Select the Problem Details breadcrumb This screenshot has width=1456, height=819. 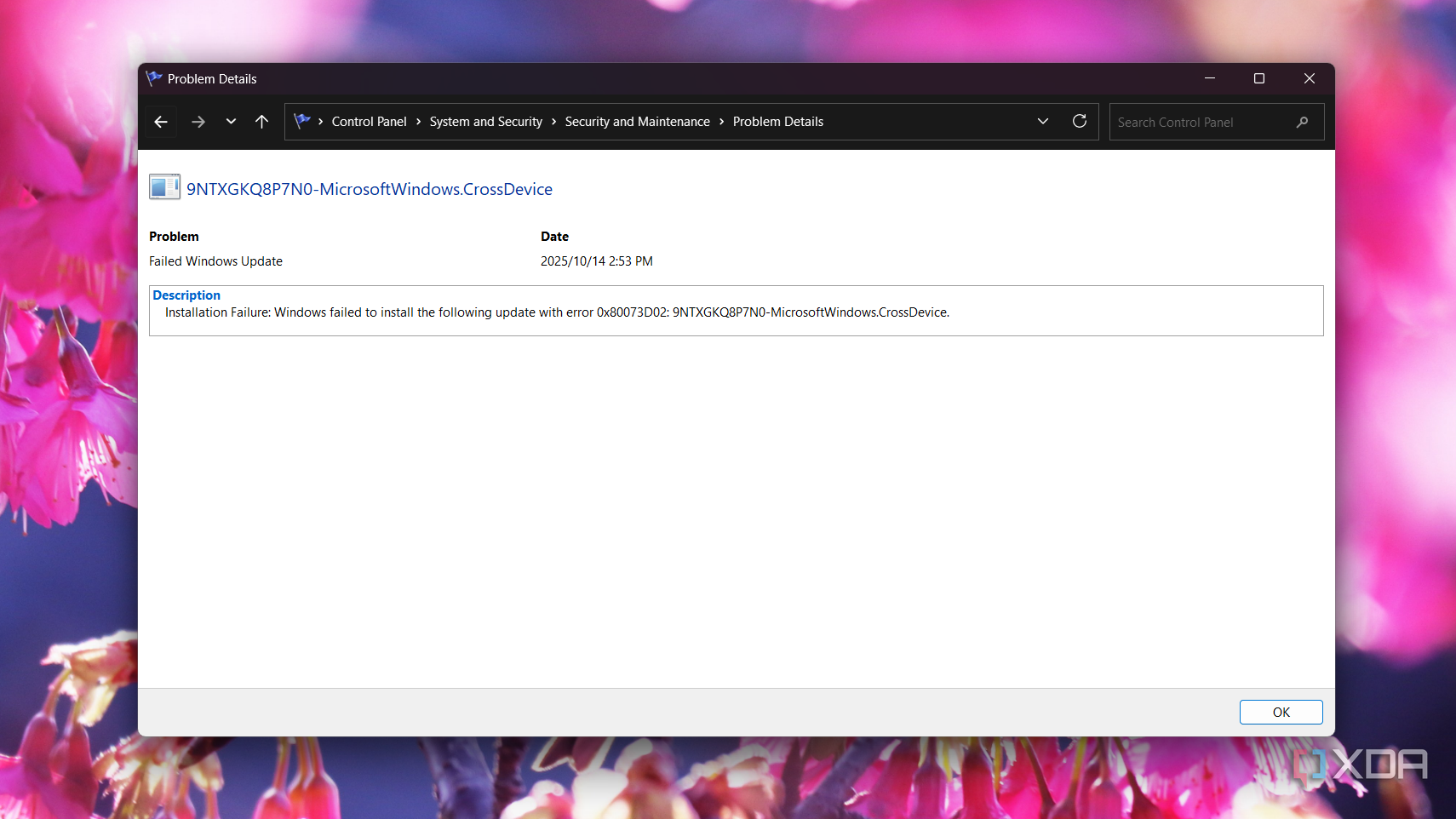pos(778,122)
